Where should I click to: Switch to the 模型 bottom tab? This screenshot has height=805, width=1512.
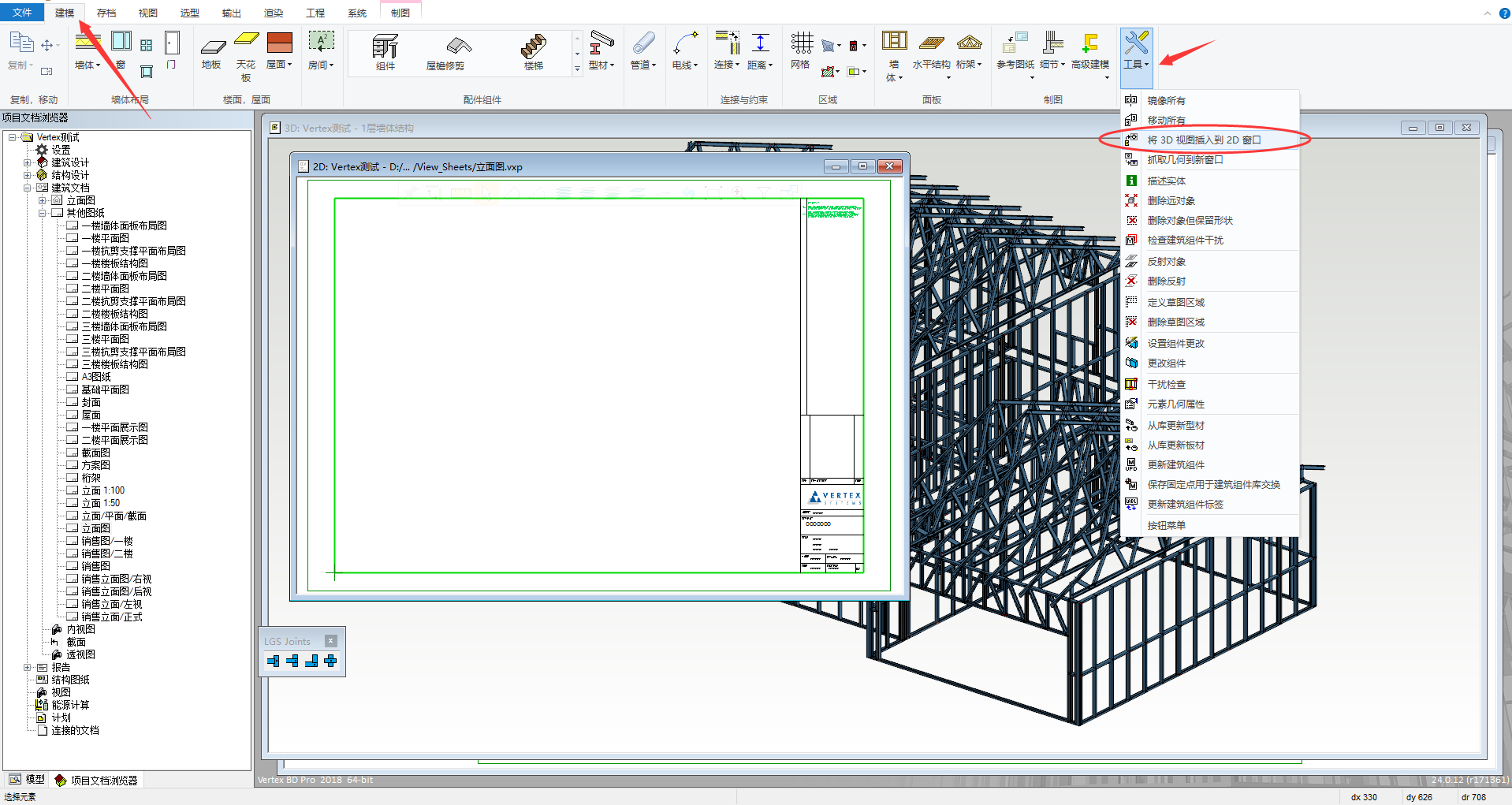coord(27,780)
